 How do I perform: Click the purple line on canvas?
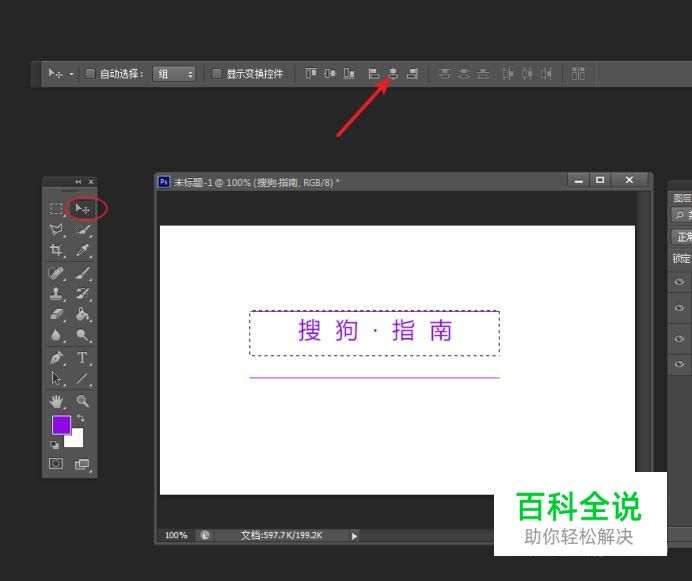pos(374,378)
